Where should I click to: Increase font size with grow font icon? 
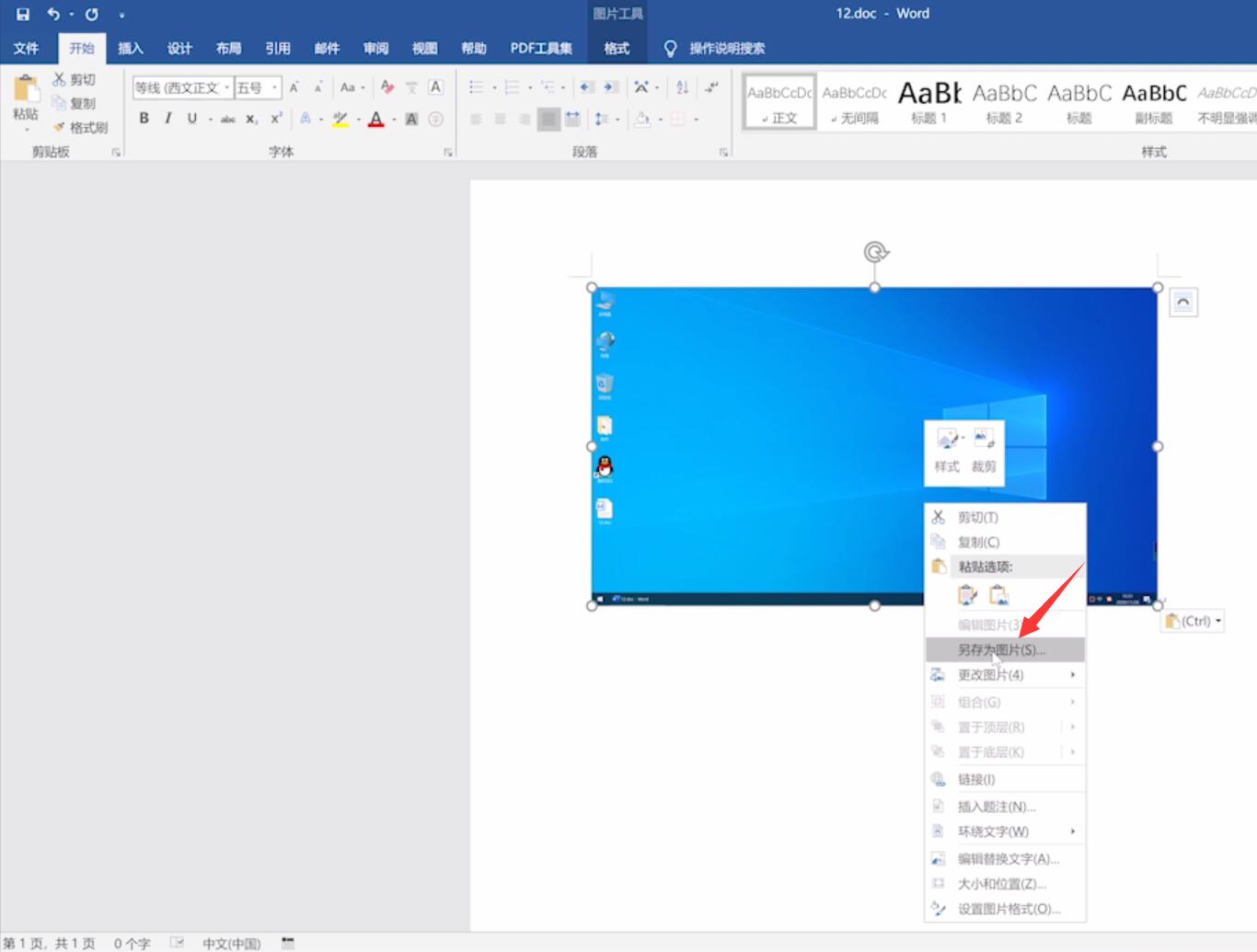pyautogui.click(x=294, y=87)
